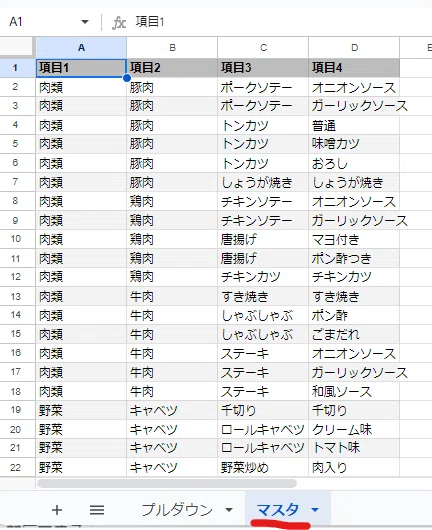Click the formula bar containing 項目1

click(x=281, y=22)
